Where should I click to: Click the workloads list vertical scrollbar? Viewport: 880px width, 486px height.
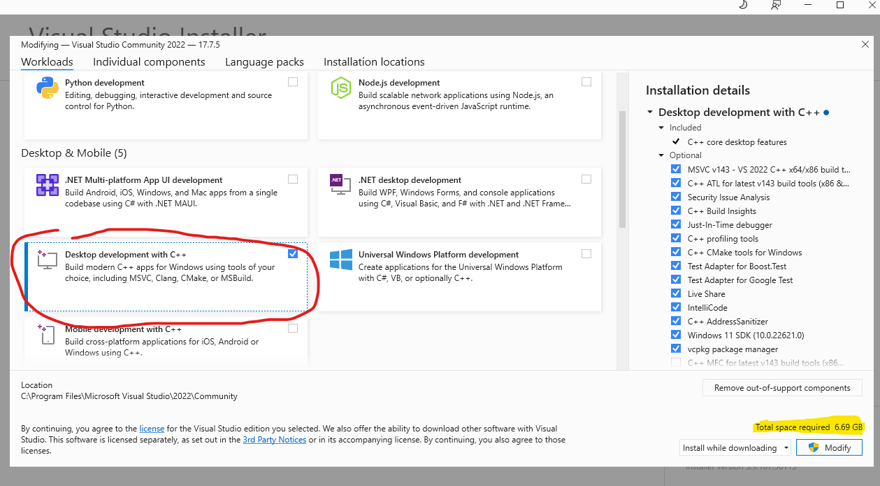(622, 168)
